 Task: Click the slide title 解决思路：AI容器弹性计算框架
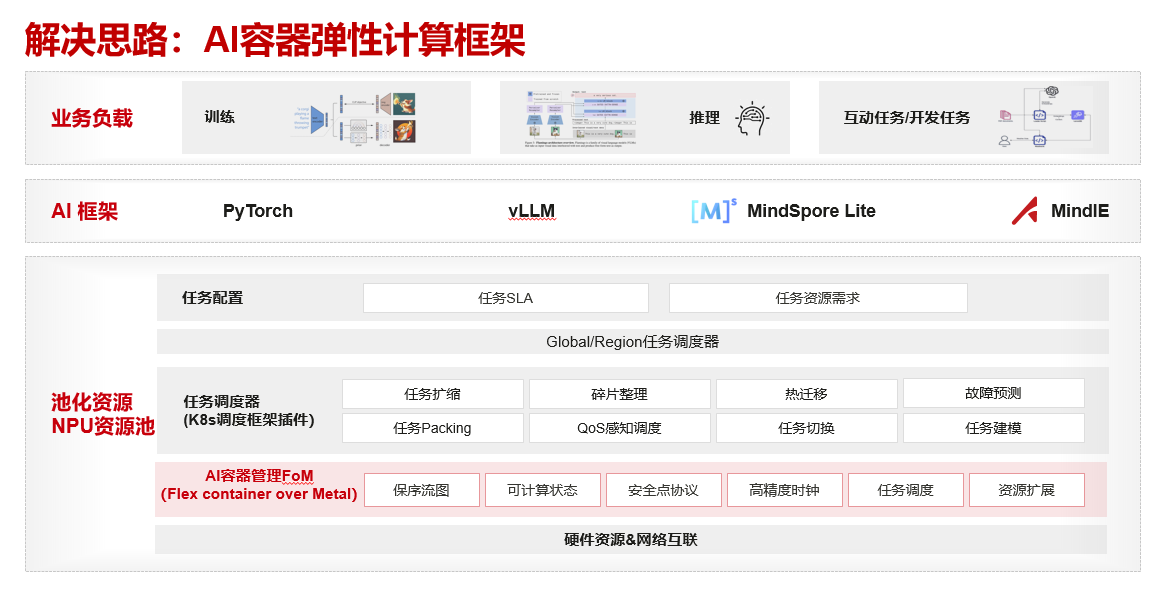tap(275, 40)
